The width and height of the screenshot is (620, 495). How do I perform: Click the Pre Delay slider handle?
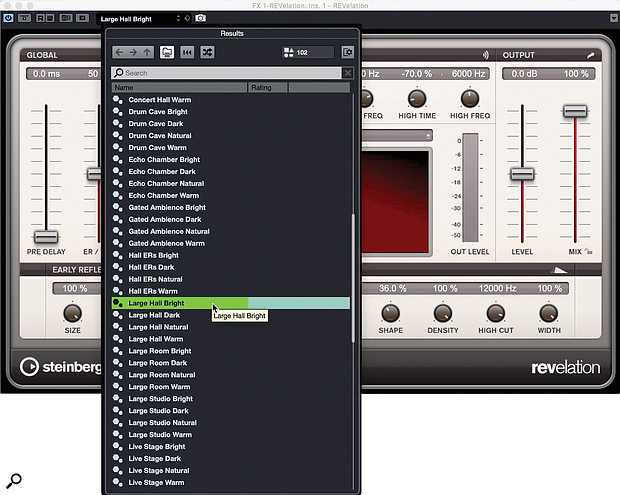point(46,237)
